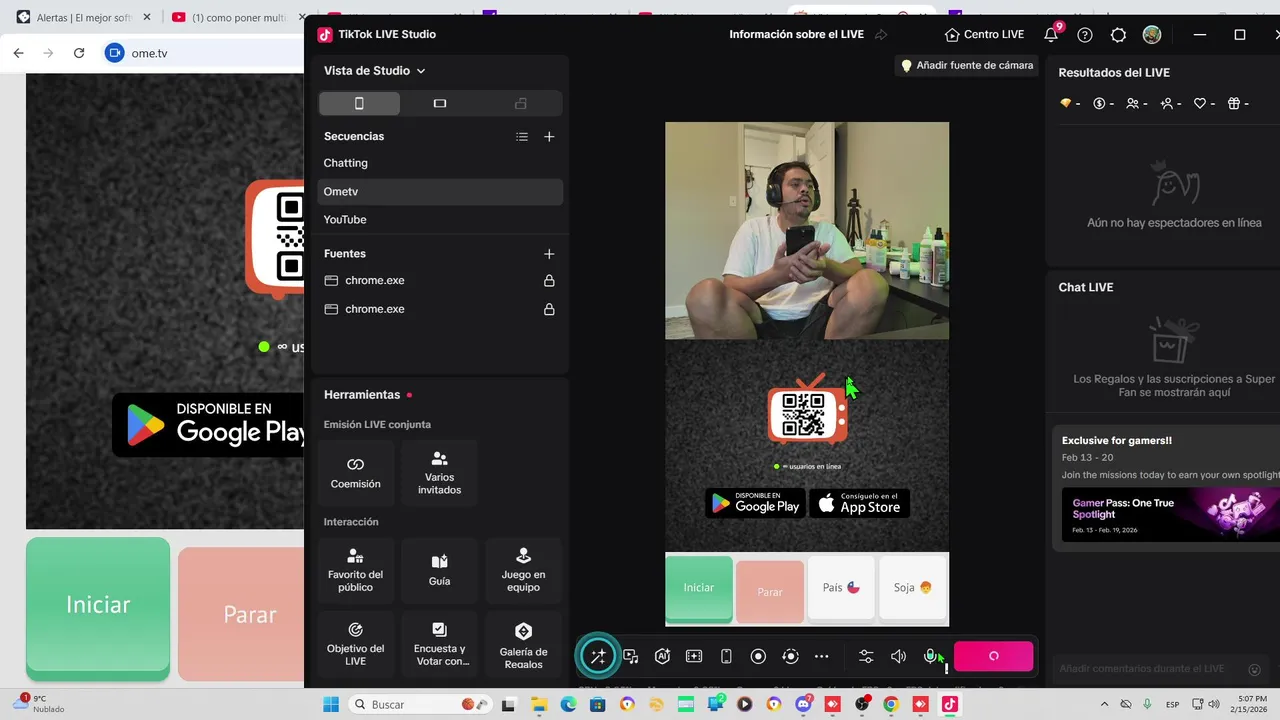This screenshot has height=720, width=1280.
Task: Click Añadir fuente de cámara tip
Action: click(966, 65)
